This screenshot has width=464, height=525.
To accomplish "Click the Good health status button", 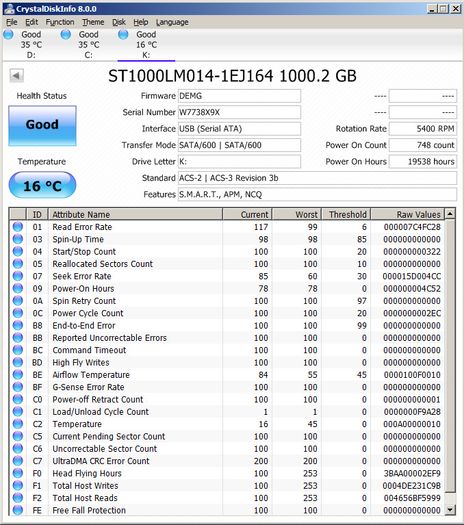I will tap(43, 126).
